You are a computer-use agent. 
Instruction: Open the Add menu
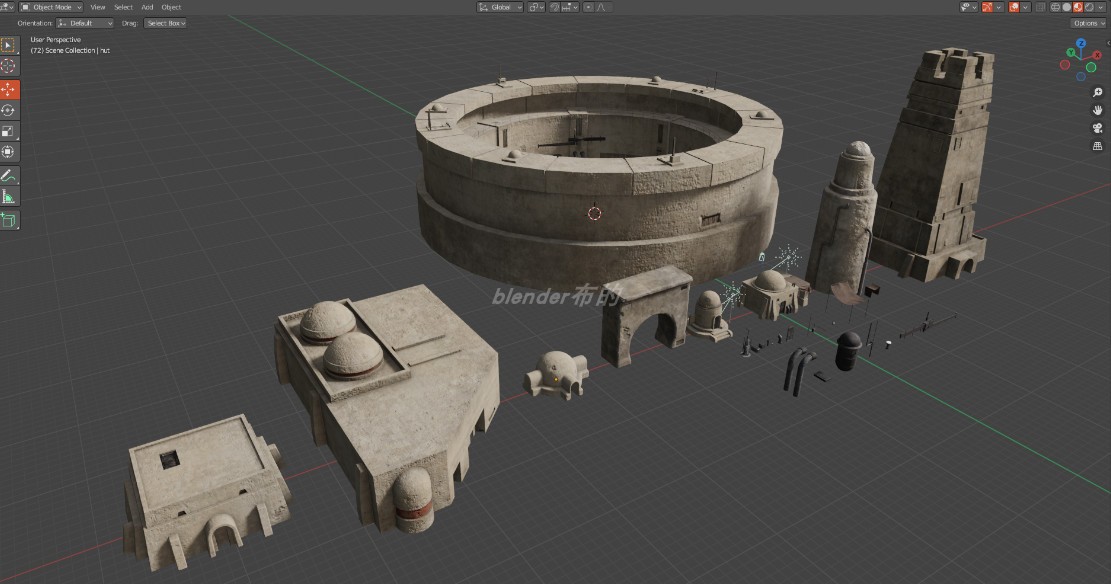coord(147,7)
